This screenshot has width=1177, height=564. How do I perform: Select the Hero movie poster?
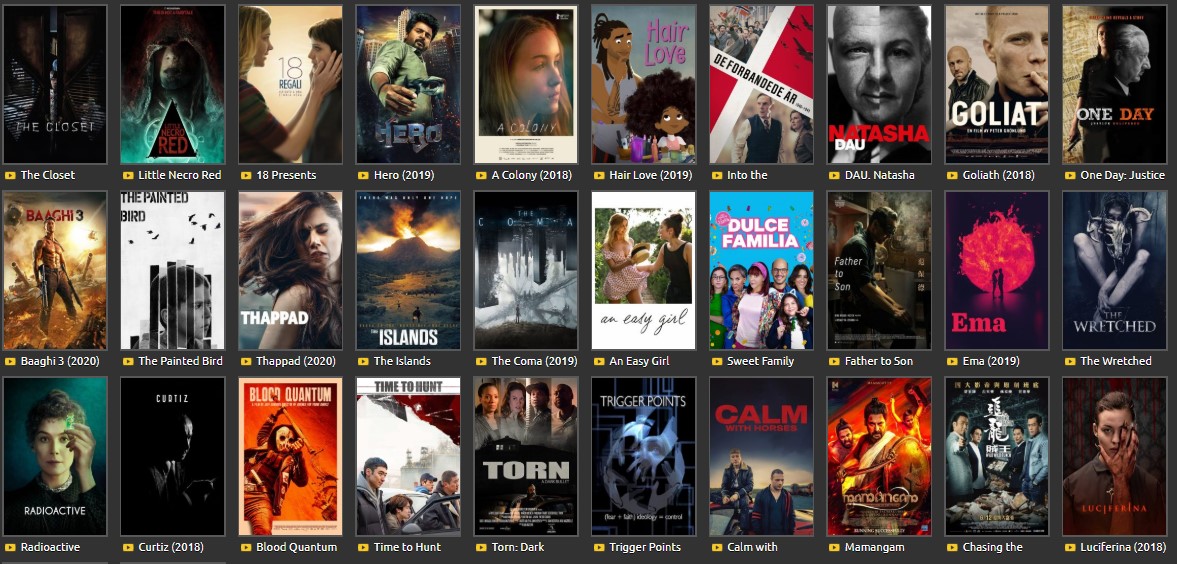[x=408, y=84]
